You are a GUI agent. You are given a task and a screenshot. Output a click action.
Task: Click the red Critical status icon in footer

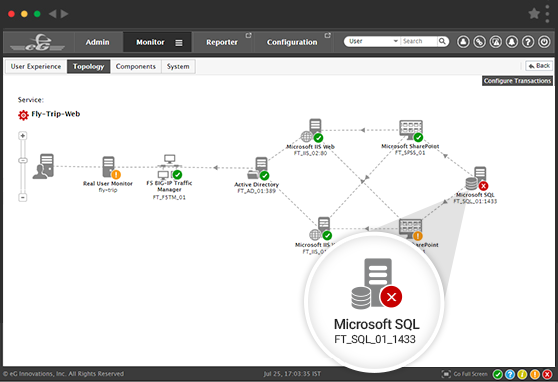(547, 374)
